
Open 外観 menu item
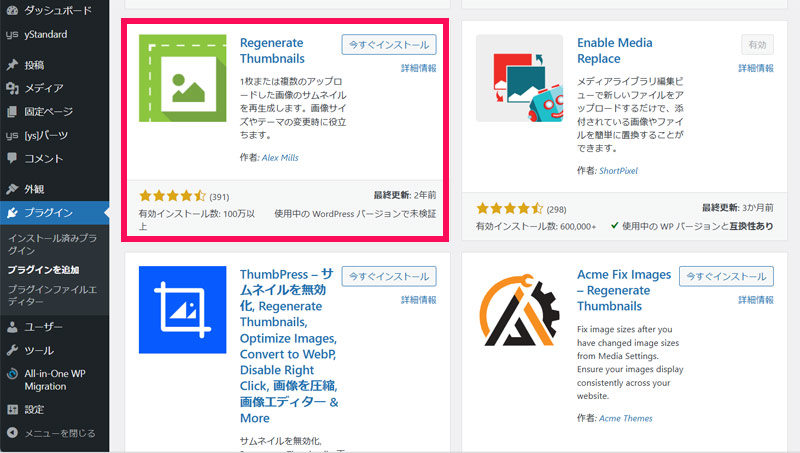pos(55,189)
